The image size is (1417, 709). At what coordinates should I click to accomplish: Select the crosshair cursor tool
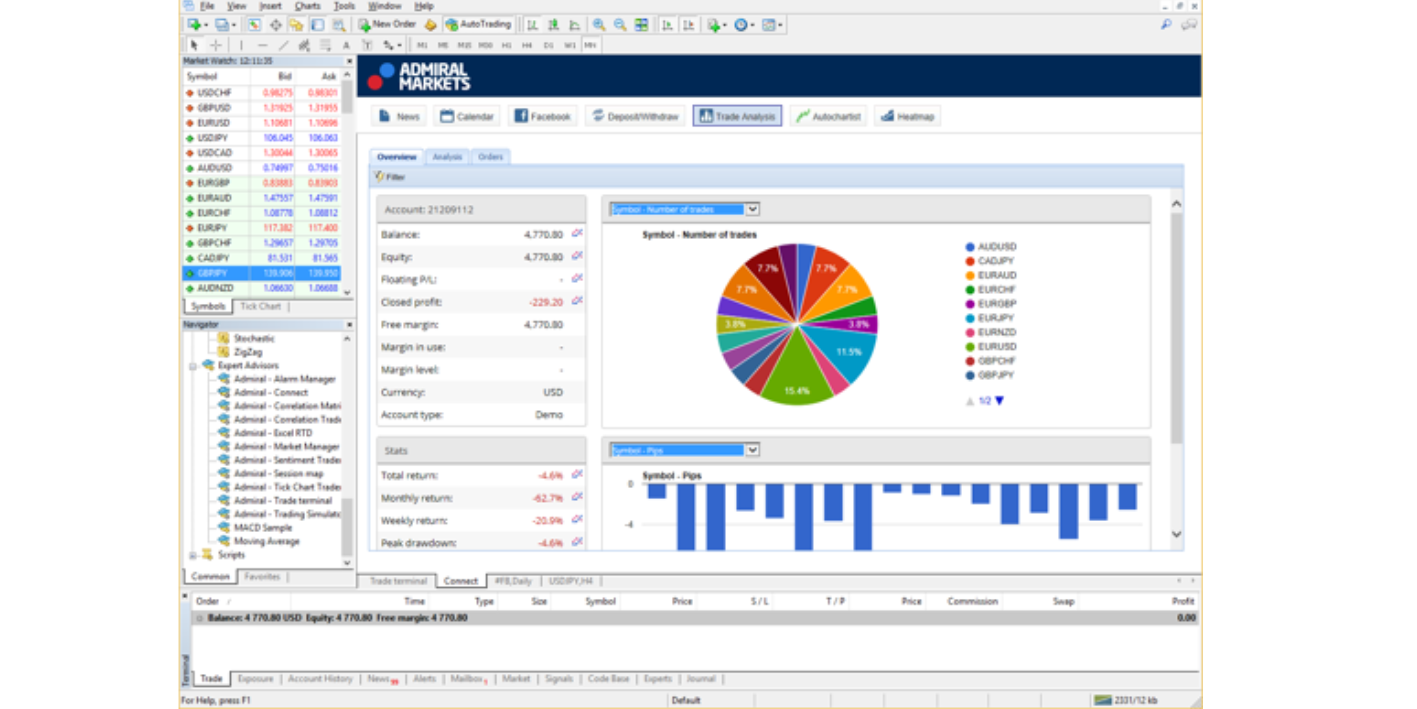[x=215, y=45]
